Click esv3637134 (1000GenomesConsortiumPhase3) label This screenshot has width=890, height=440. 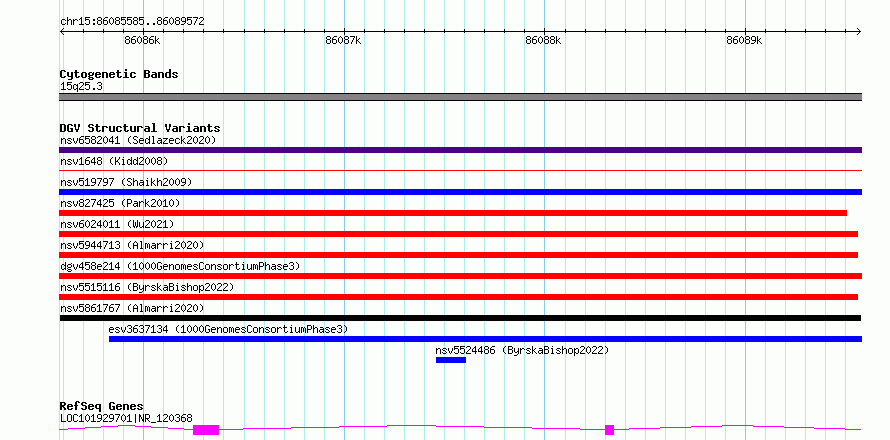point(228,329)
